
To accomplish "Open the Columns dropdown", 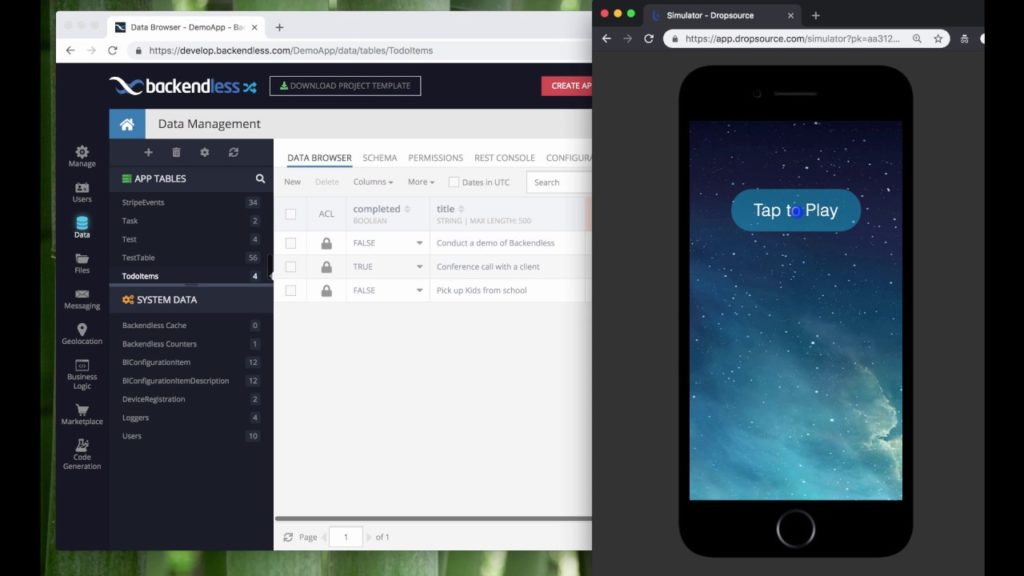I will point(373,182).
